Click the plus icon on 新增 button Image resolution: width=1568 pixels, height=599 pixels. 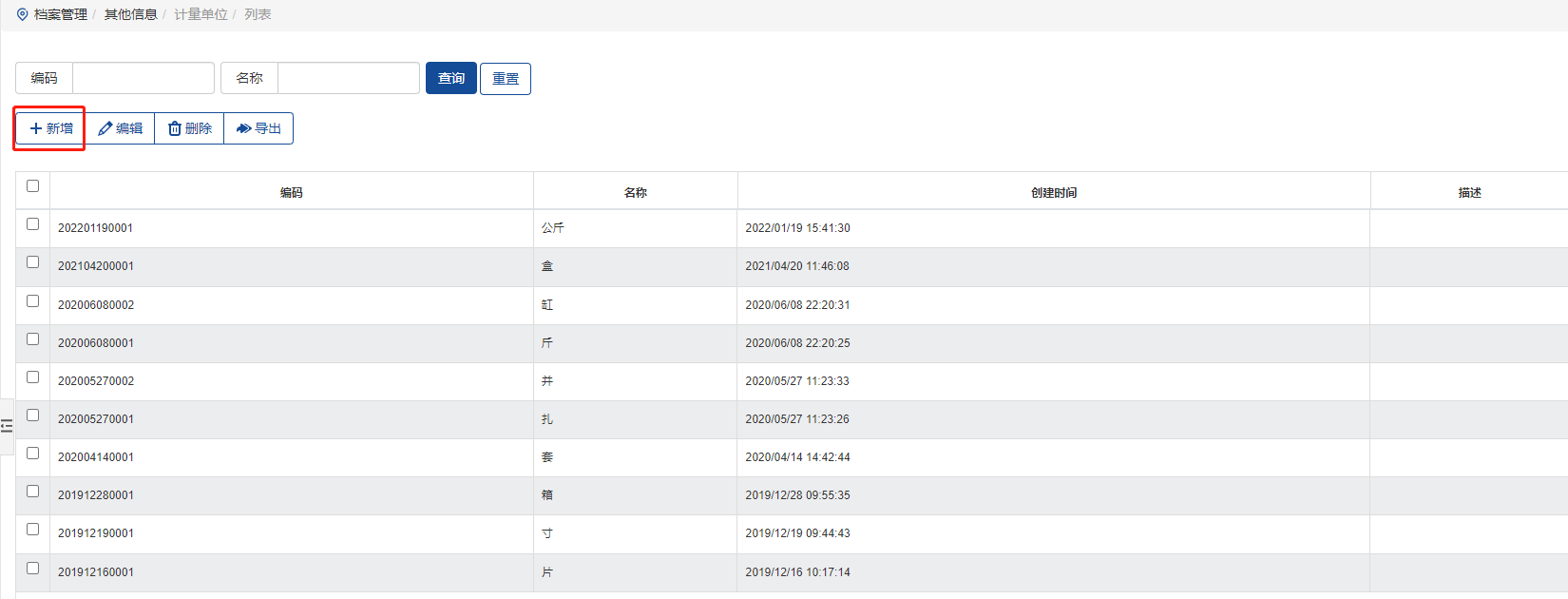36,128
